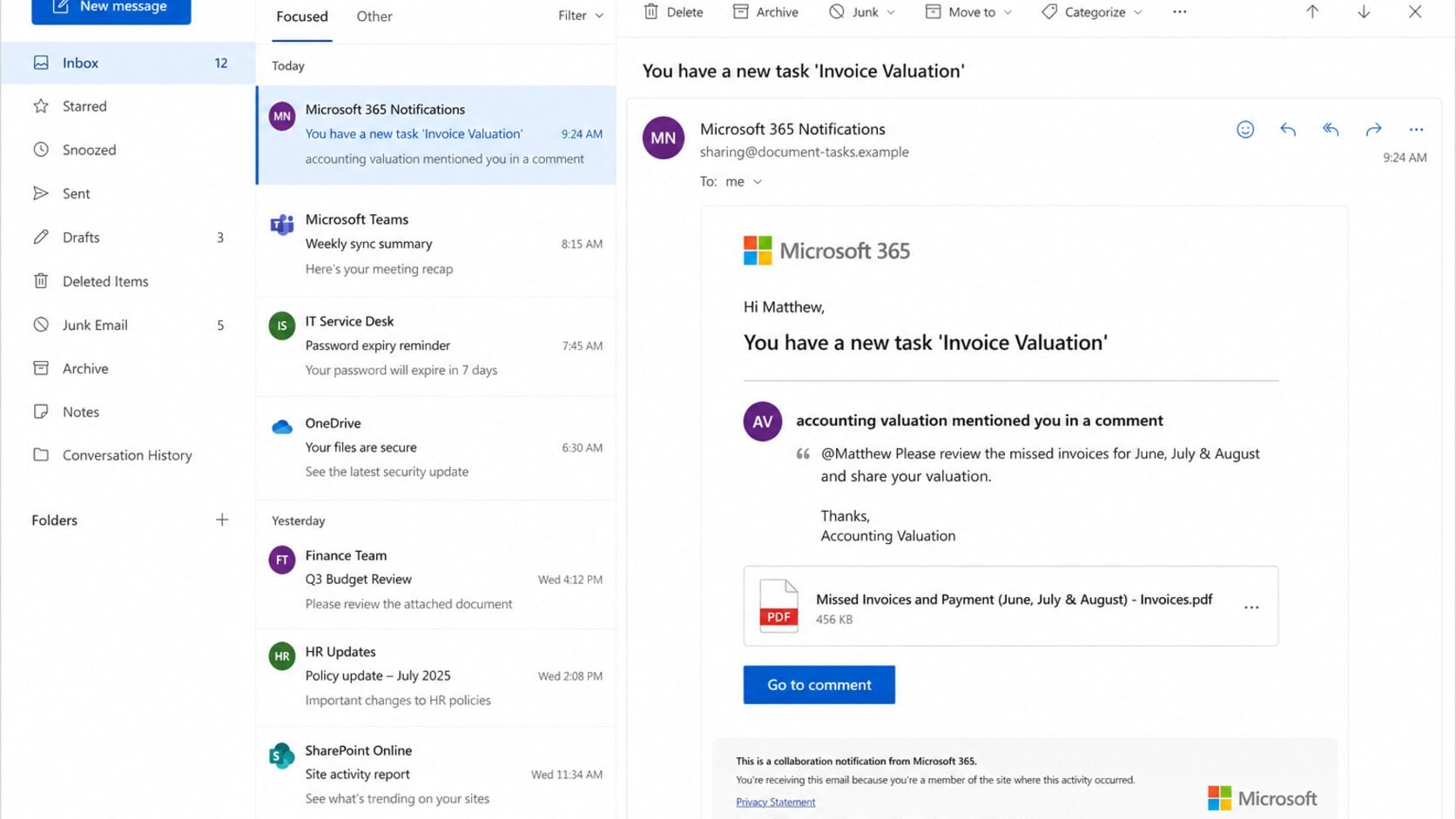Click the OneDrive cloud icon
Viewport: 1456px width, 819px height.
coord(281,427)
